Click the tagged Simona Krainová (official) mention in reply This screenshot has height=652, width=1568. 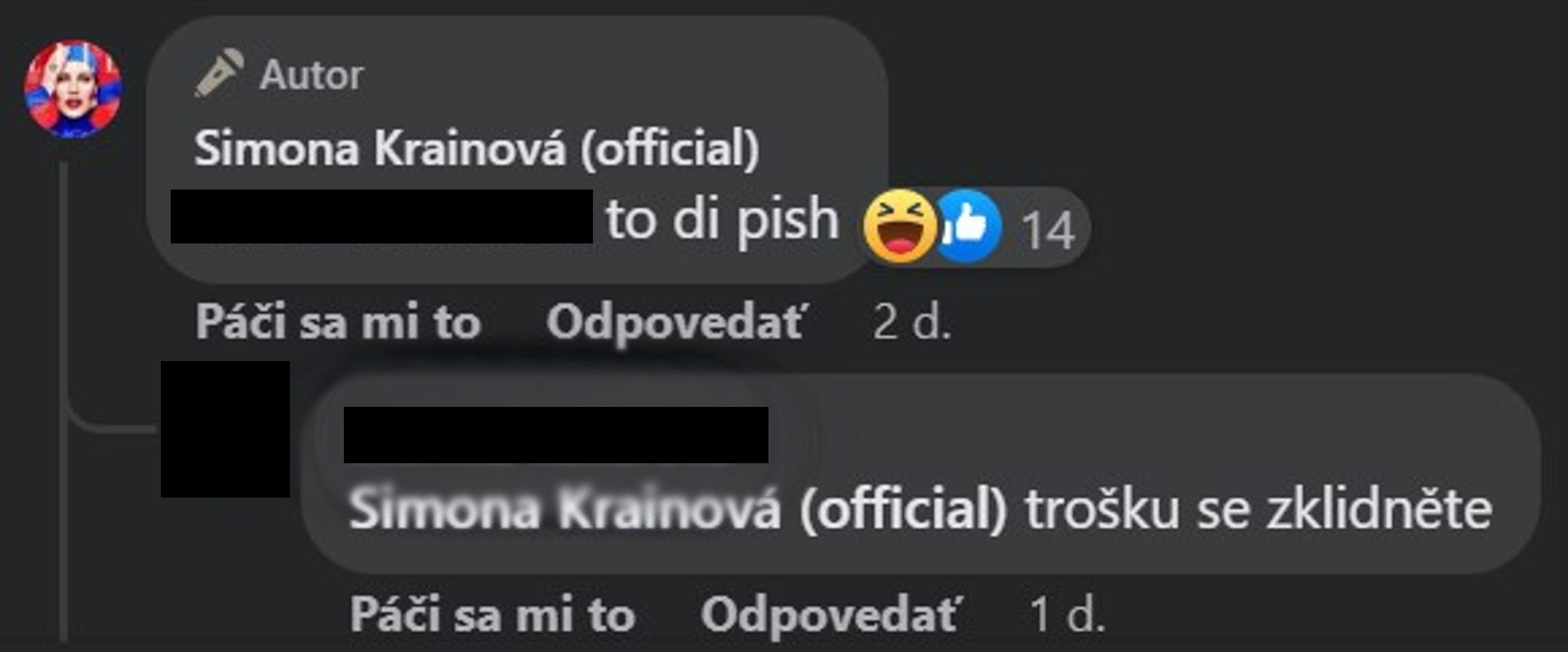click(678, 509)
